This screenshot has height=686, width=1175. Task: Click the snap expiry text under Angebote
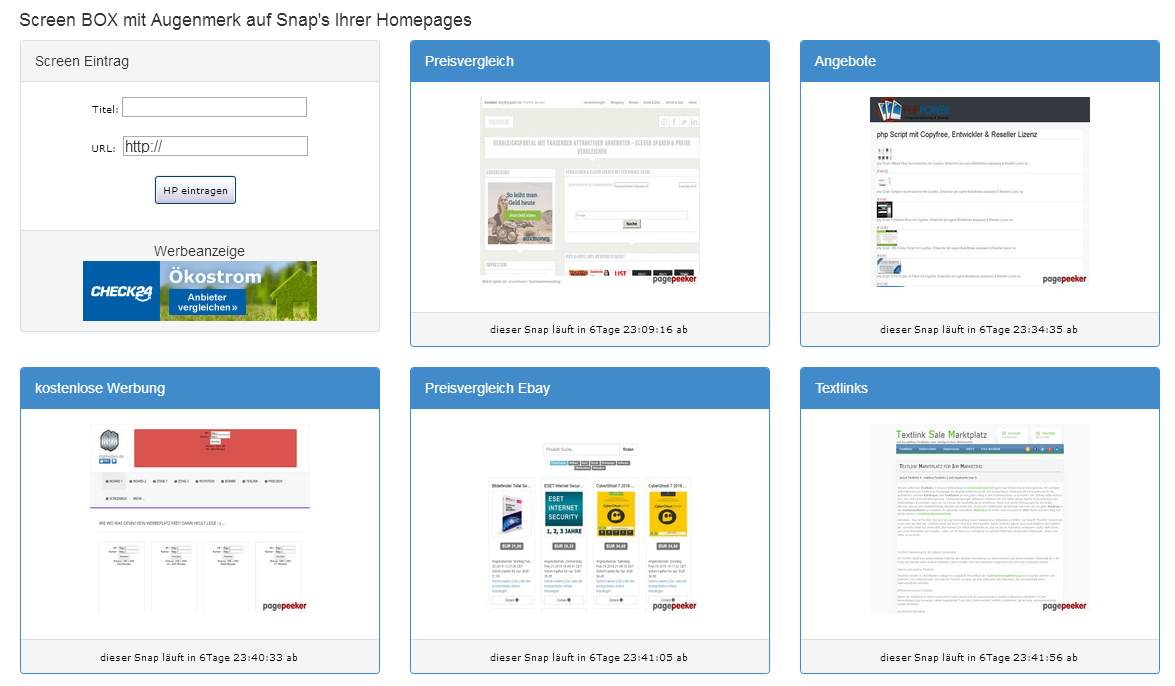[x=979, y=329]
